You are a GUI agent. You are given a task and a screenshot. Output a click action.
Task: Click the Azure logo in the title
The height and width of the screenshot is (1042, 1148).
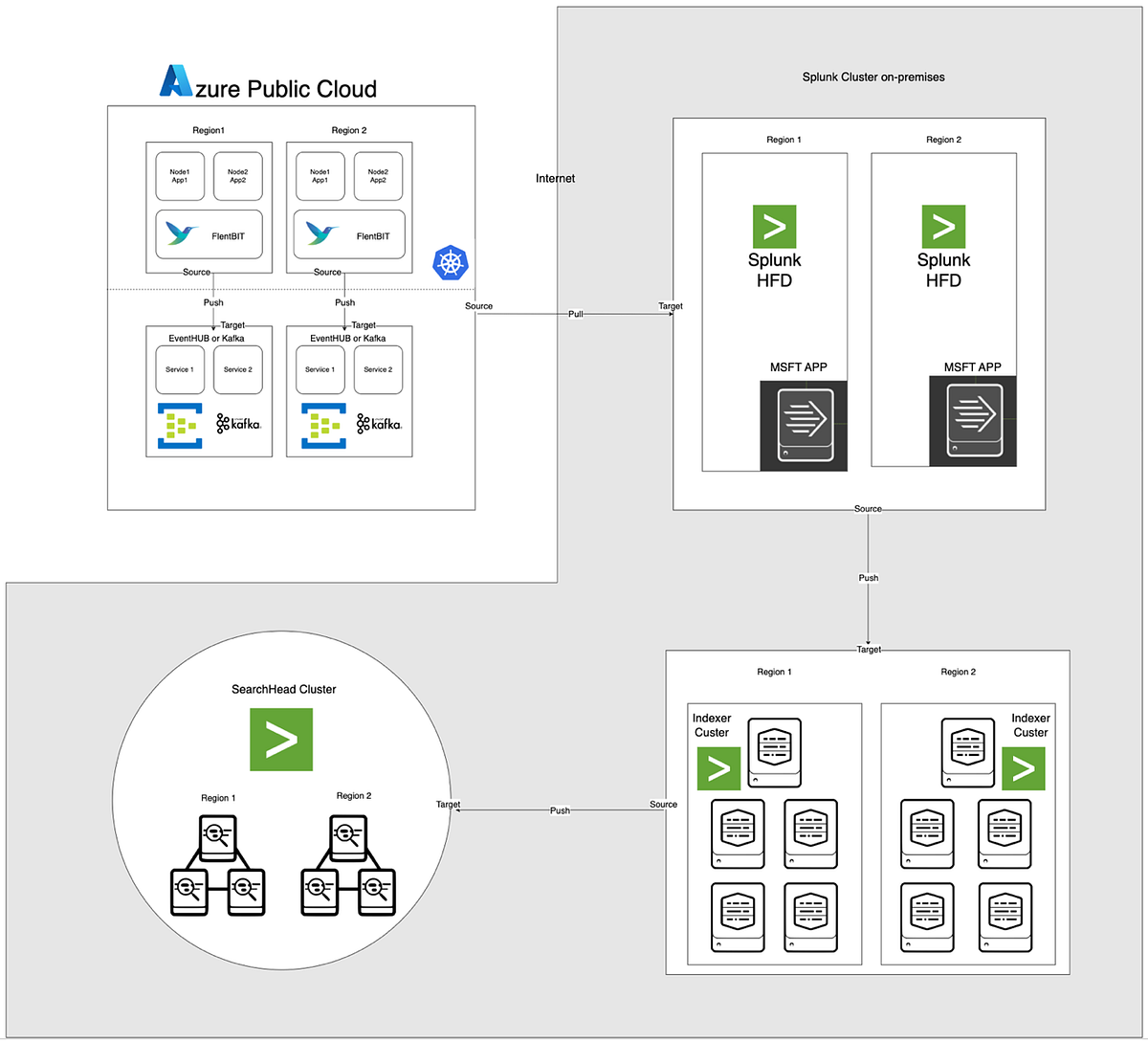pos(176,82)
